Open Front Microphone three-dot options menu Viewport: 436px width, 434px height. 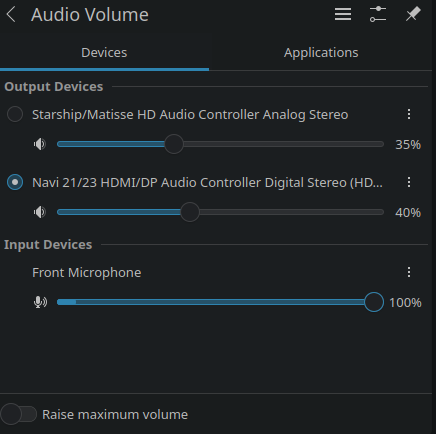tap(409, 272)
